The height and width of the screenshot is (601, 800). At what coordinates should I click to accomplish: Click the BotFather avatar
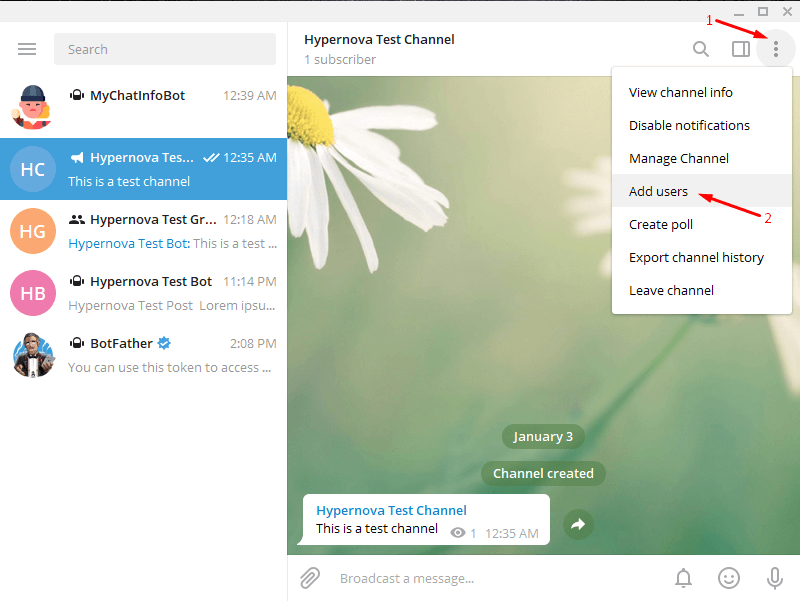[33, 355]
